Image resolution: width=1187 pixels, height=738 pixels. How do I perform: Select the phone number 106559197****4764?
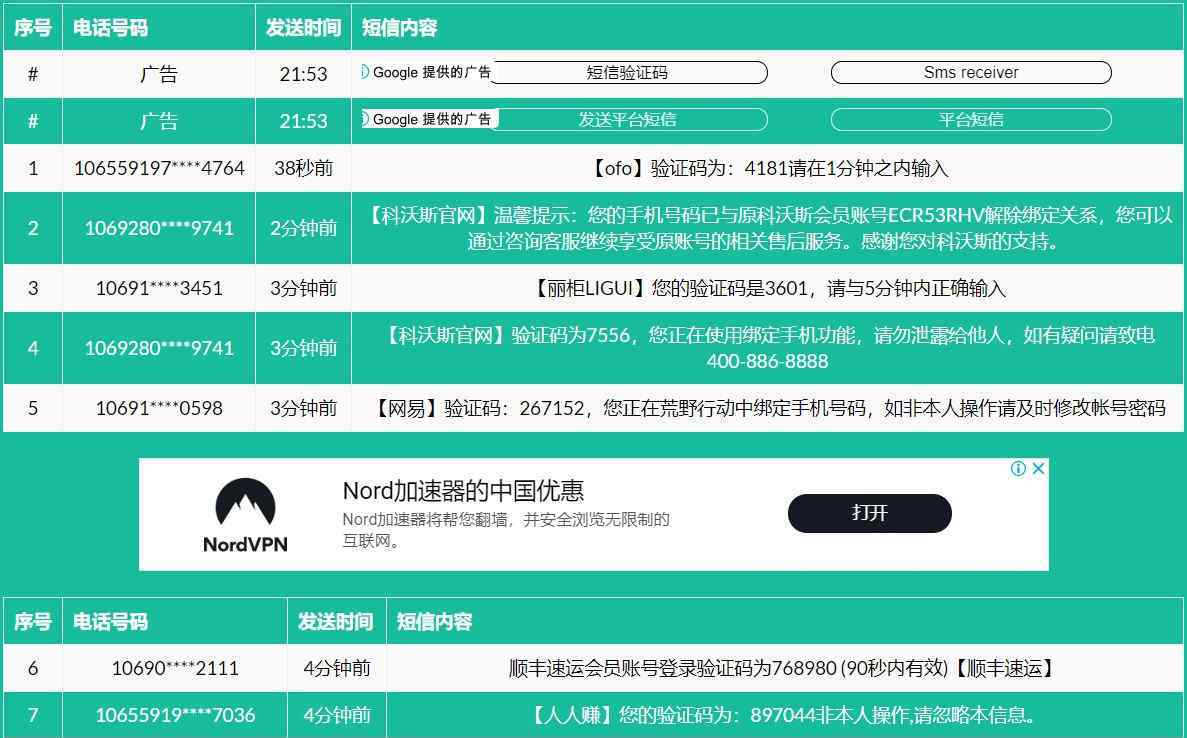click(x=159, y=168)
